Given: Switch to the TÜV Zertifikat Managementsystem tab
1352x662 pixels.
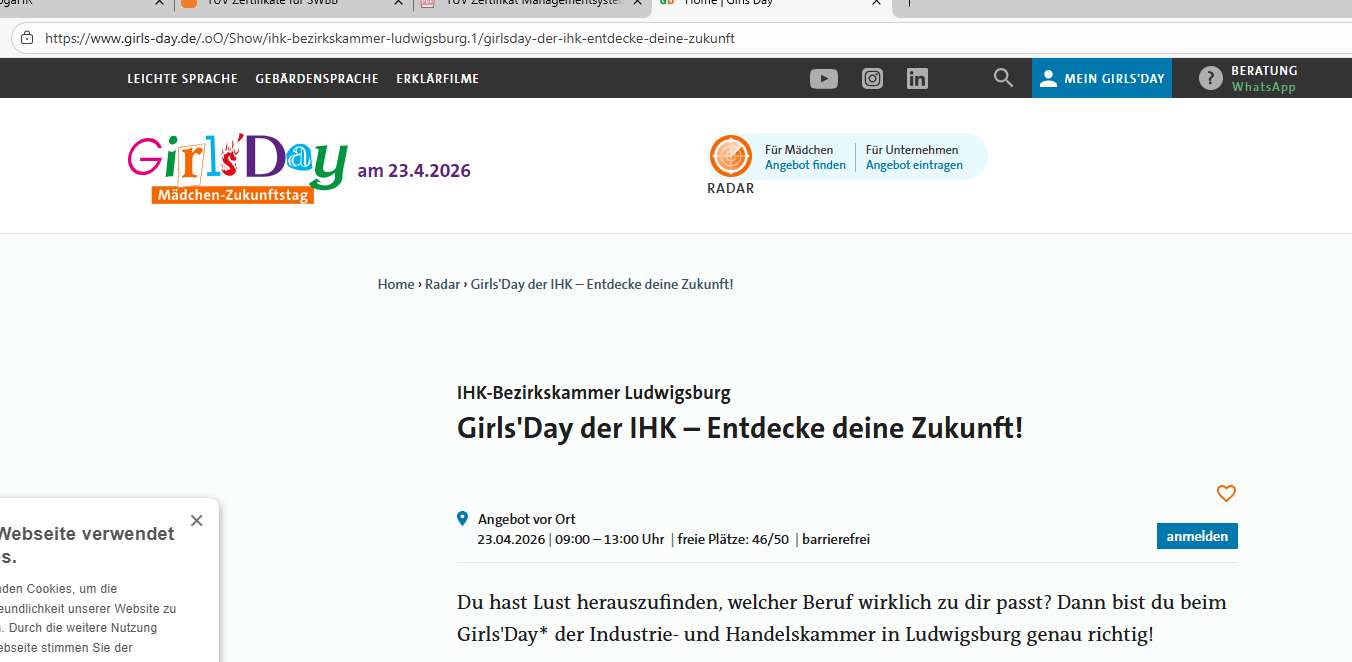Looking at the screenshot, I should coord(535,3).
